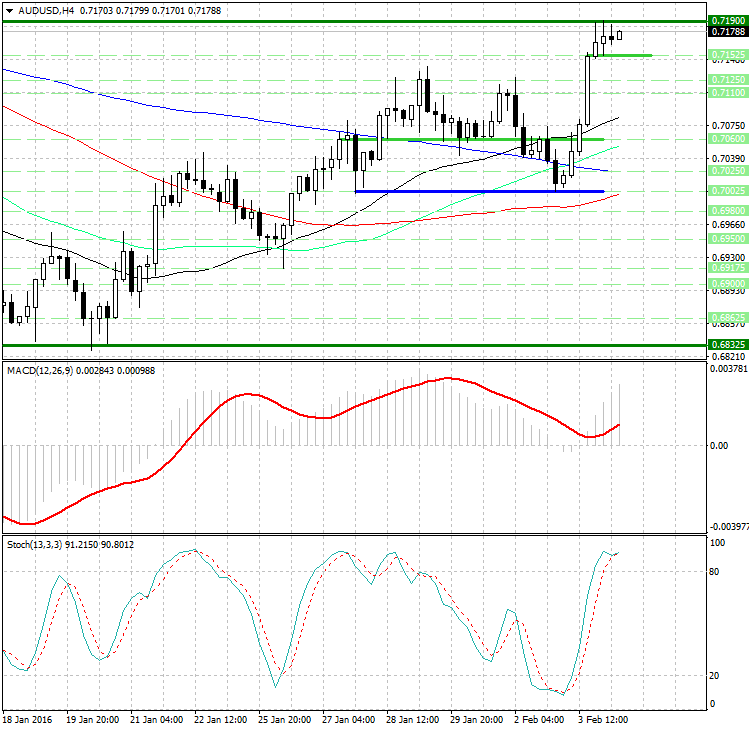Select the 0.69500 price level label
The image size is (749, 731).
click(x=726, y=240)
